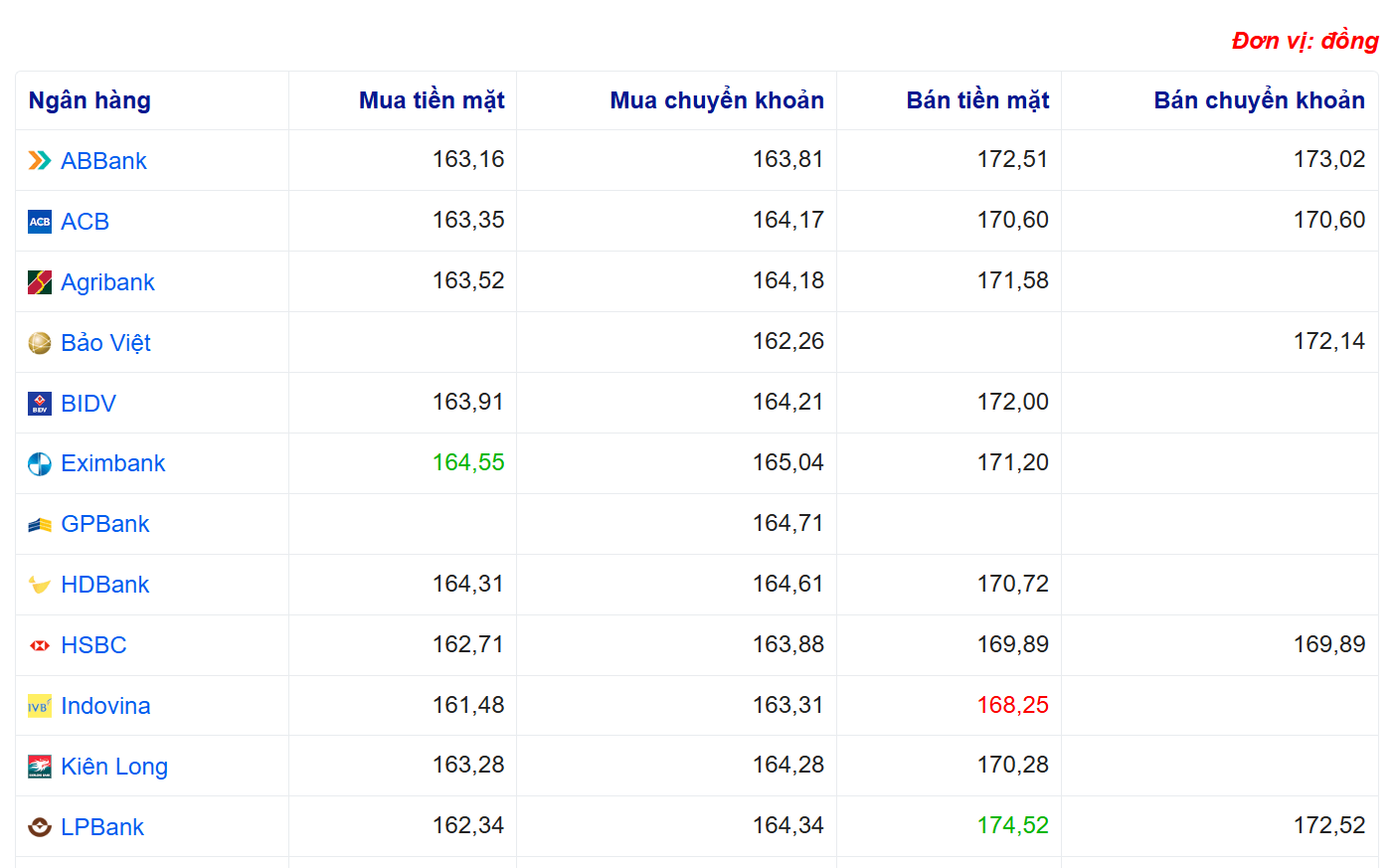Click Eximbank's green 164,55 cash buy rate
The image size is (1395, 868).
[468, 462]
